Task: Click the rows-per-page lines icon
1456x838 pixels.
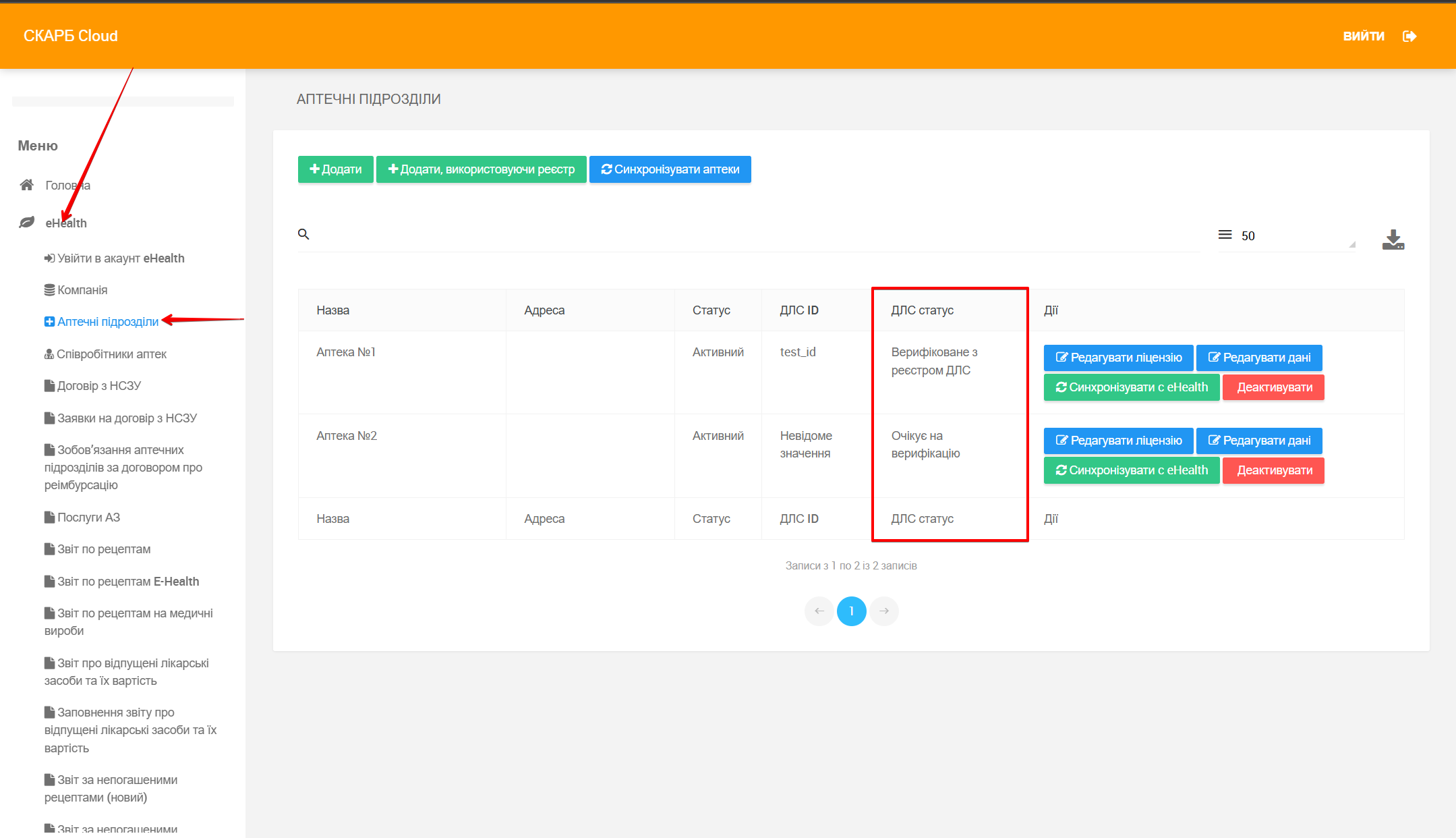Action: [x=1225, y=235]
